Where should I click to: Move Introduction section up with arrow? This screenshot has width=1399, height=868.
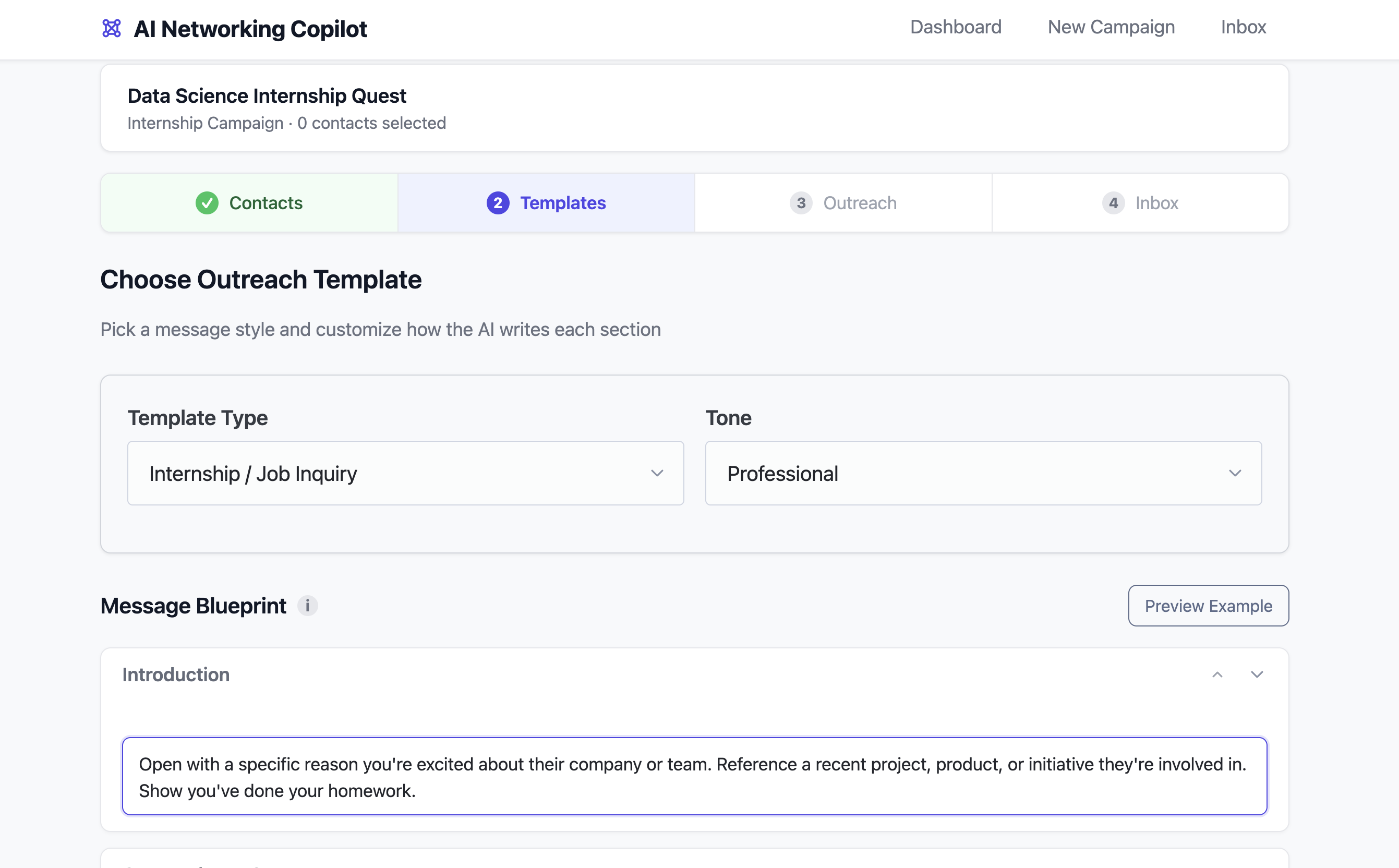(x=1217, y=674)
